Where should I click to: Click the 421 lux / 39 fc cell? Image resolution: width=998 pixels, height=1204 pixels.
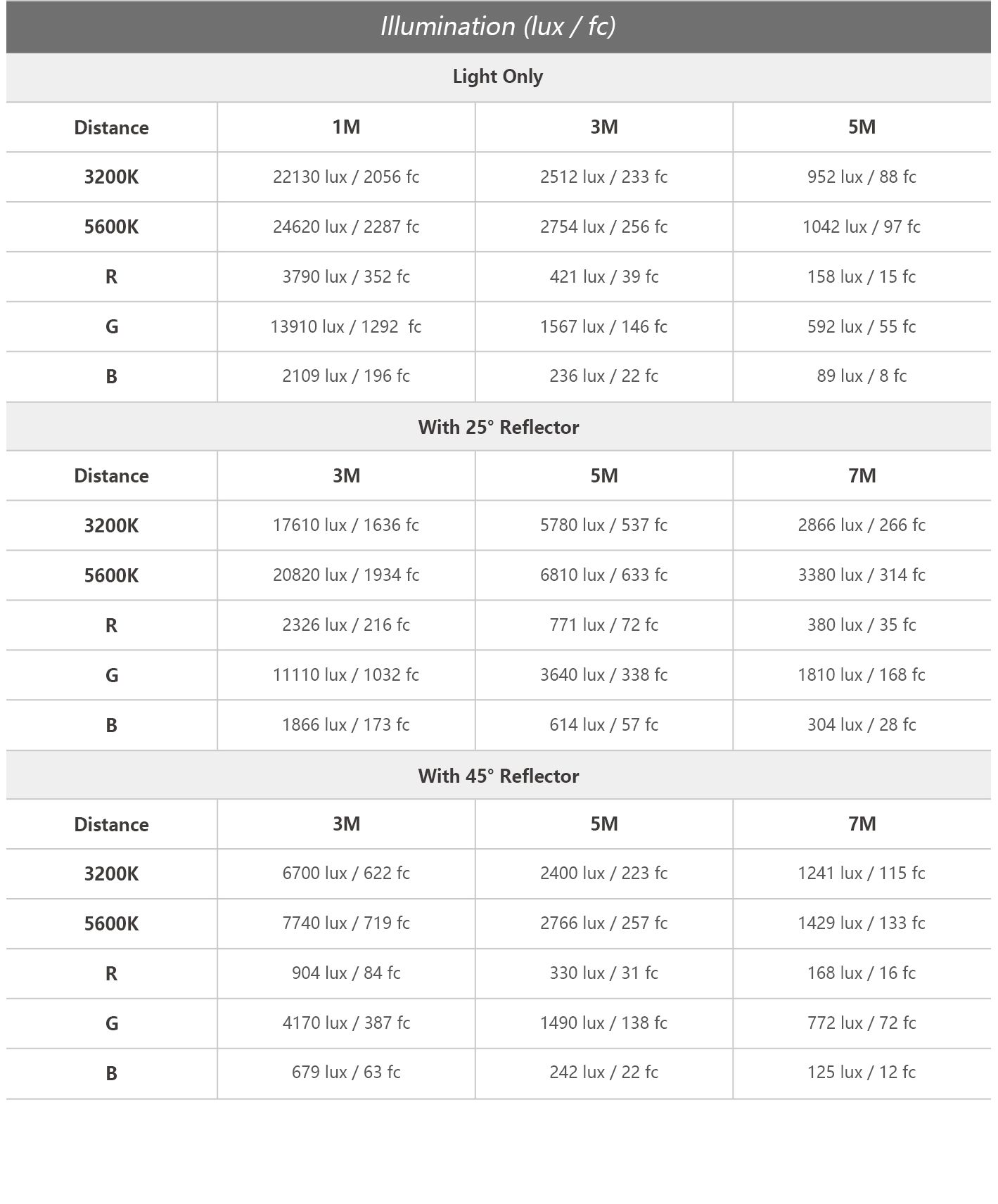tap(603, 276)
